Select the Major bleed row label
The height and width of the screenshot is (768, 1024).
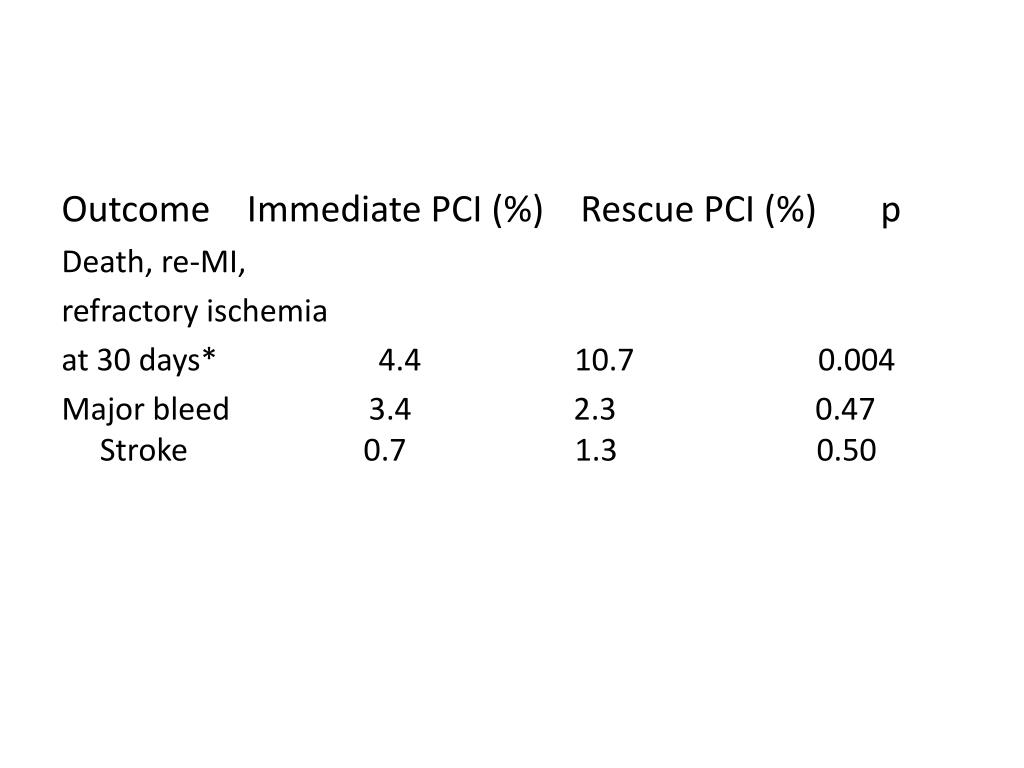[x=146, y=409]
